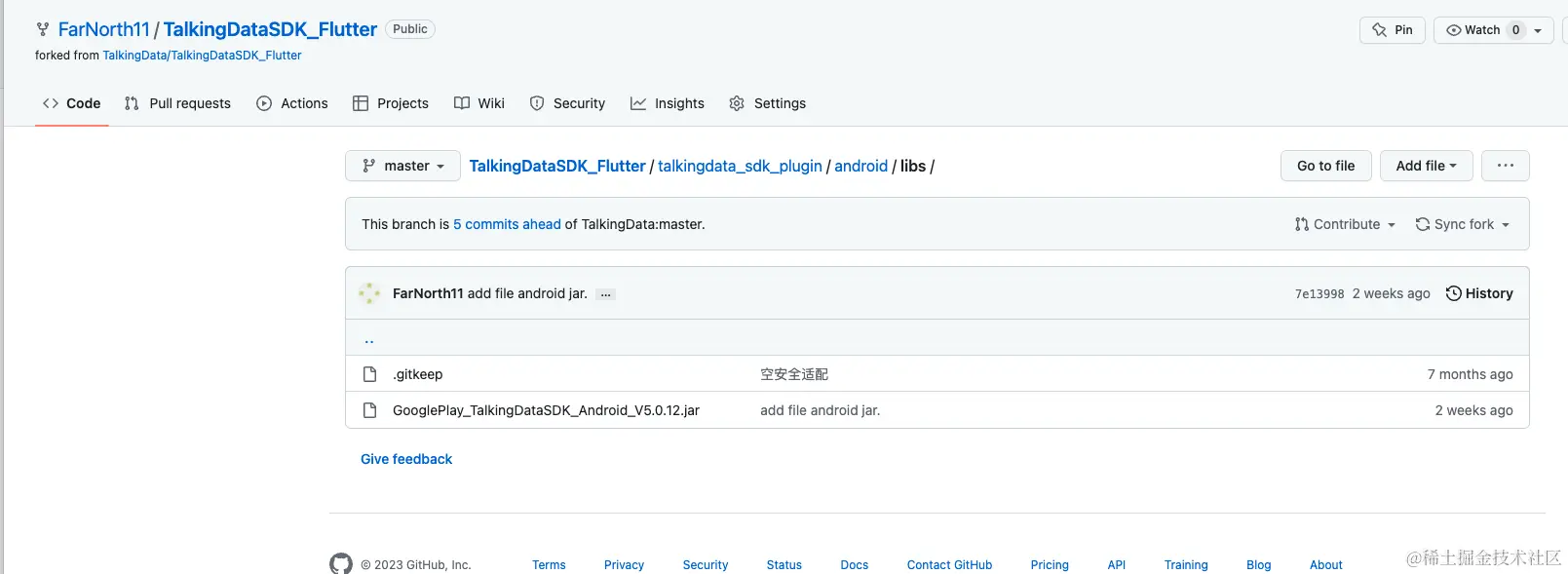1568x574 pixels.
Task: Open footer Terms link
Action: 549,564
